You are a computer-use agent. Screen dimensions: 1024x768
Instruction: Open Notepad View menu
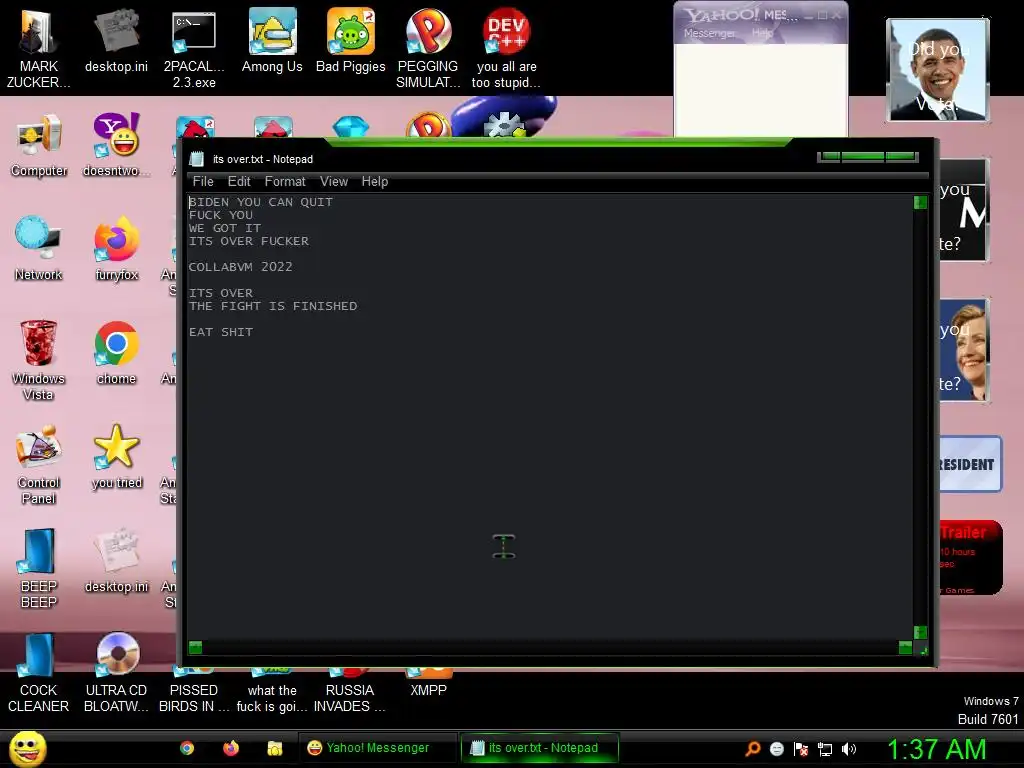(x=334, y=182)
